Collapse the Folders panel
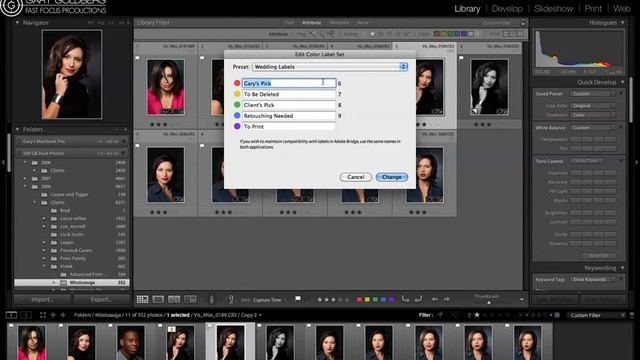Image resolution: width=640 pixels, height=360 pixels. (x=18, y=129)
